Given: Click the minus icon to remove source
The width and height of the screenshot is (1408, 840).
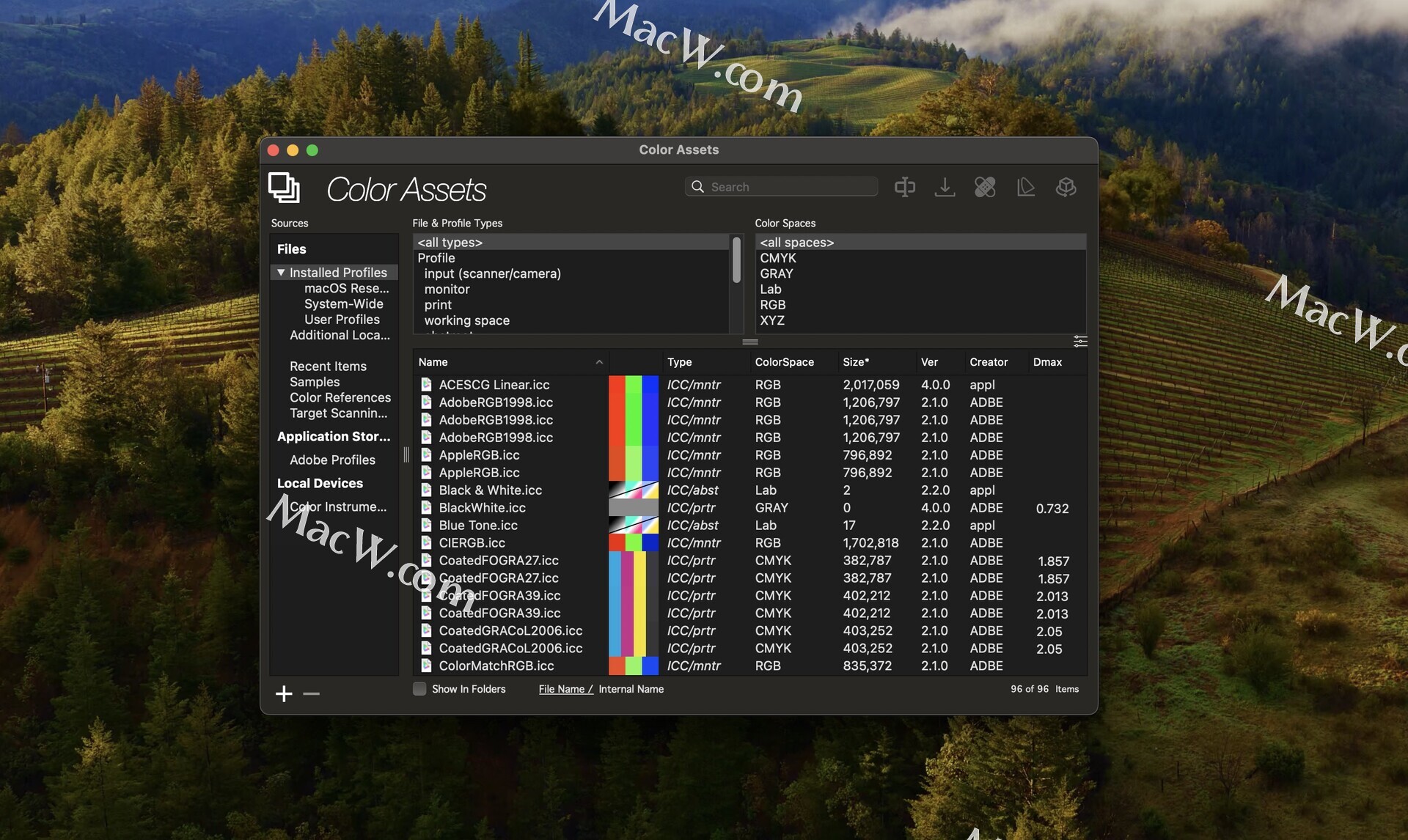Looking at the screenshot, I should (x=311, y=693).
